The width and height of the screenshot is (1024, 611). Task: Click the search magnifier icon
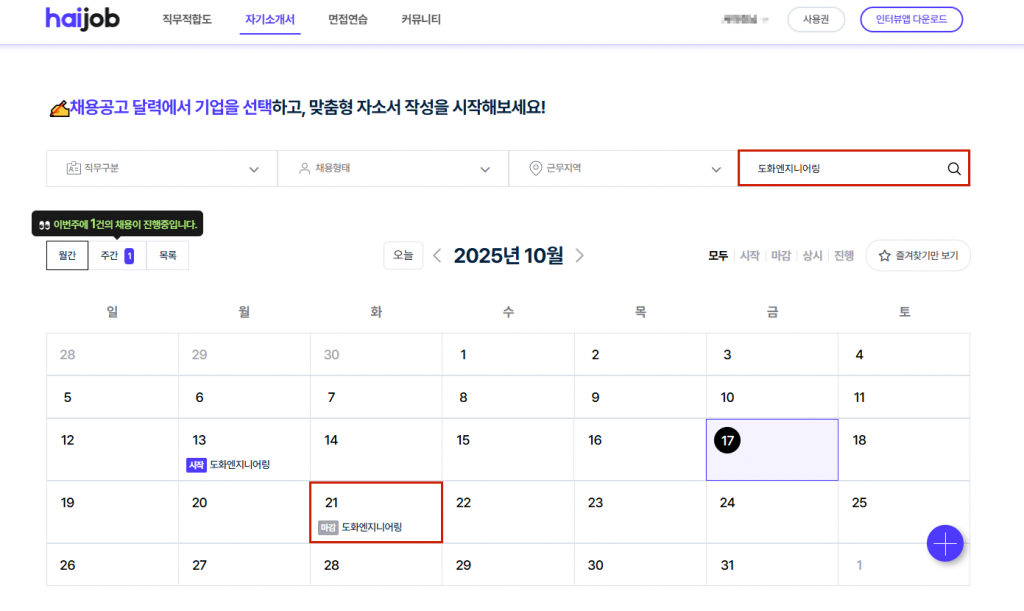tap(953, 169)
